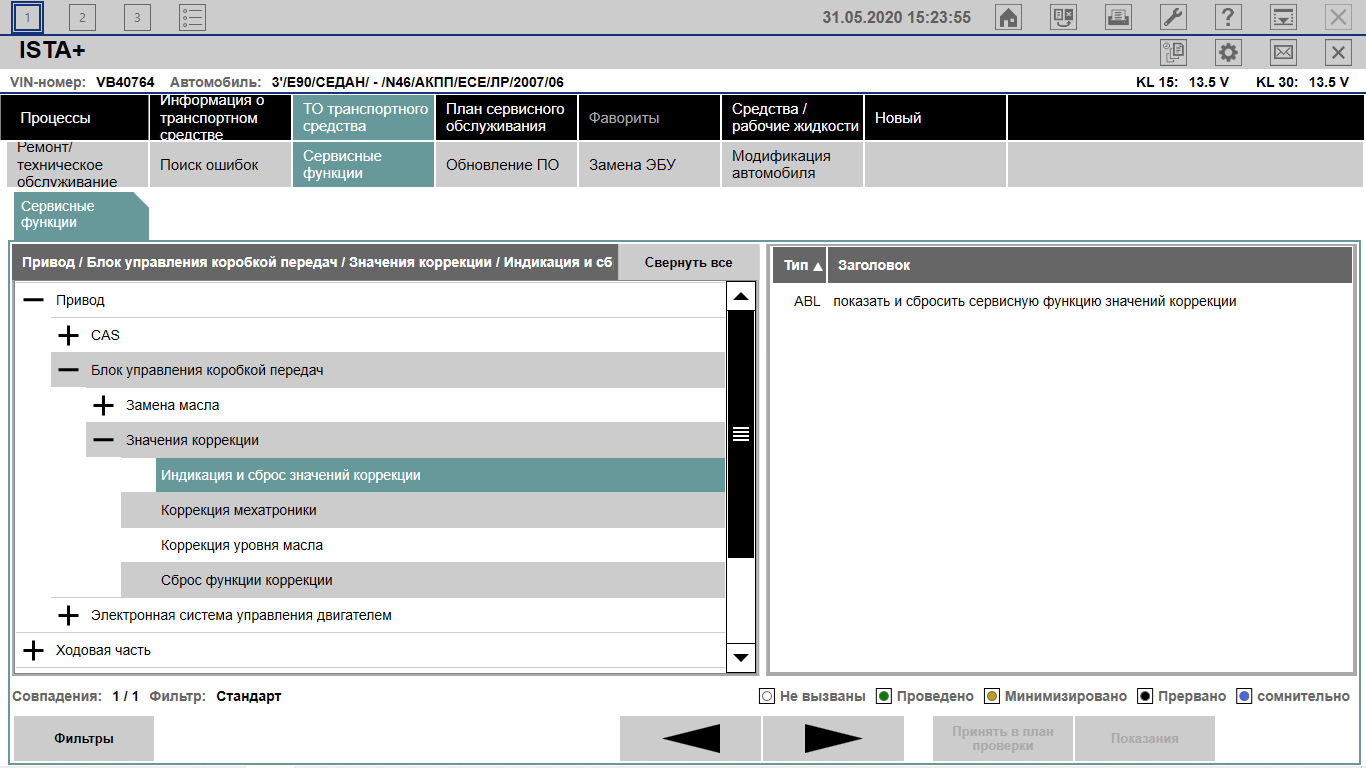Image resolution: width=1366 pixels, height=768 pixels.
Task: Open the operations history documents icon
Action: coord(1173,52)
